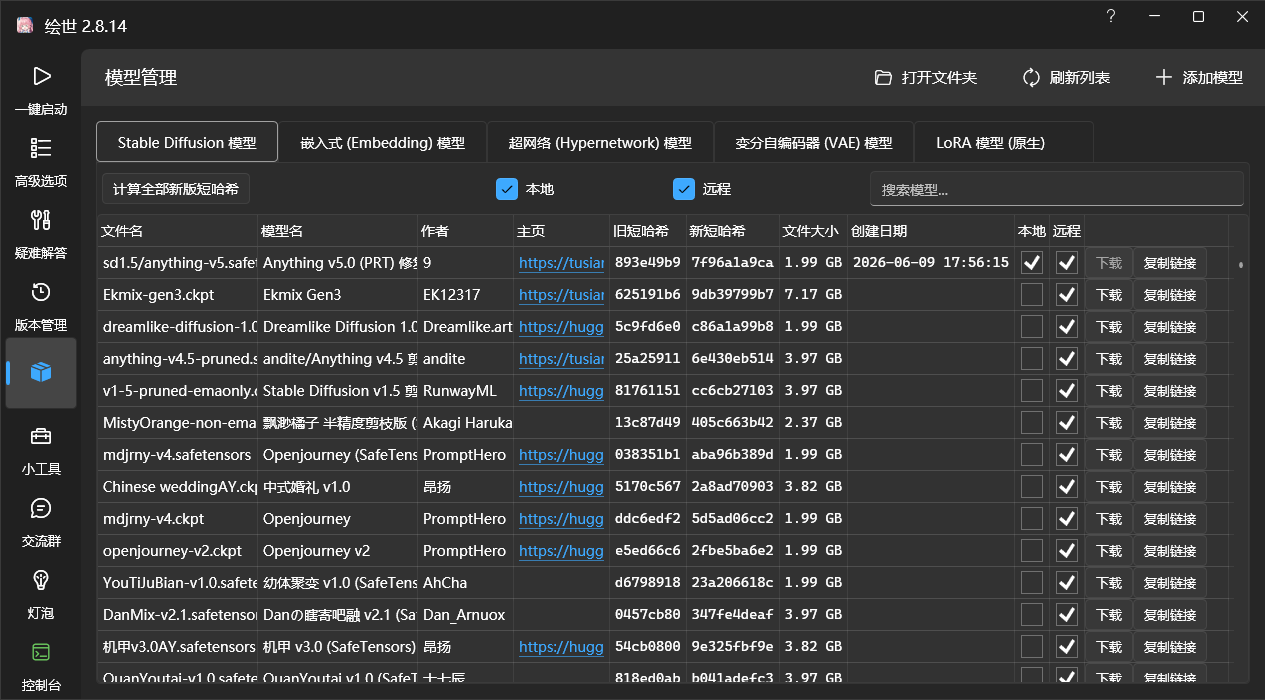
Task: Toggle 远程 checkbox for openjourney-v2.ckpt row
Action: pyautogui.click(x=1067, y=551)
